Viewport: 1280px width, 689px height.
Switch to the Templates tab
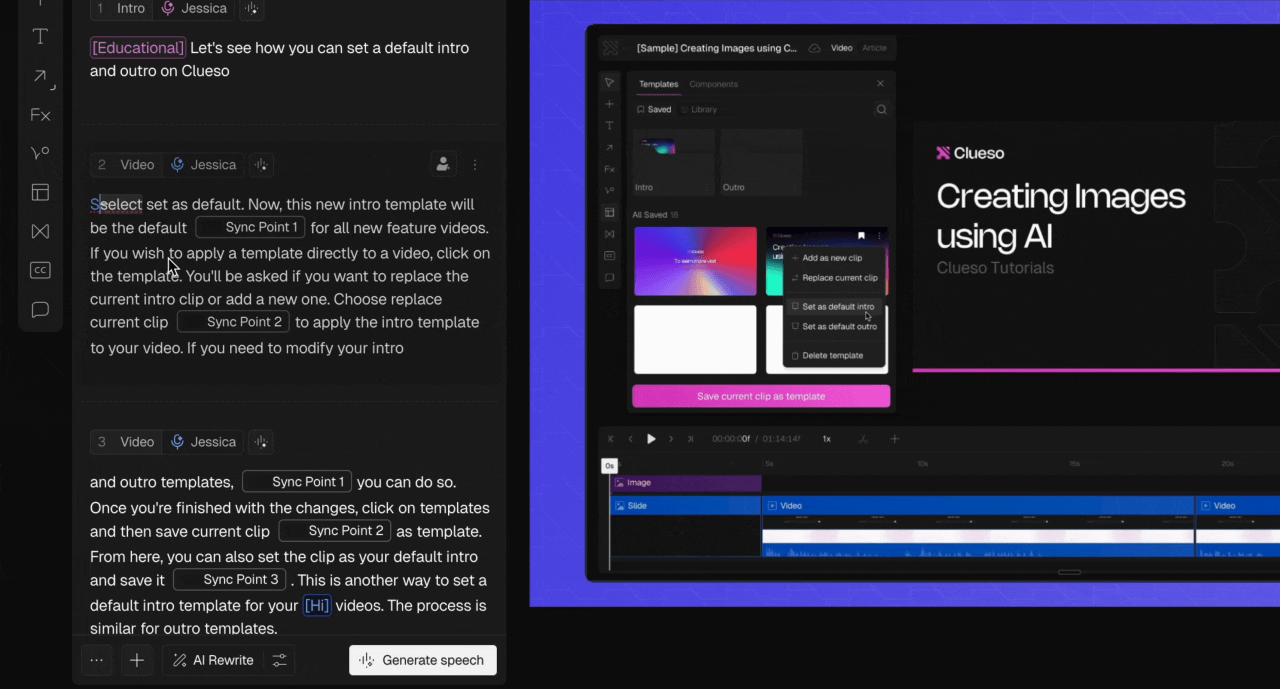(659, 84)
